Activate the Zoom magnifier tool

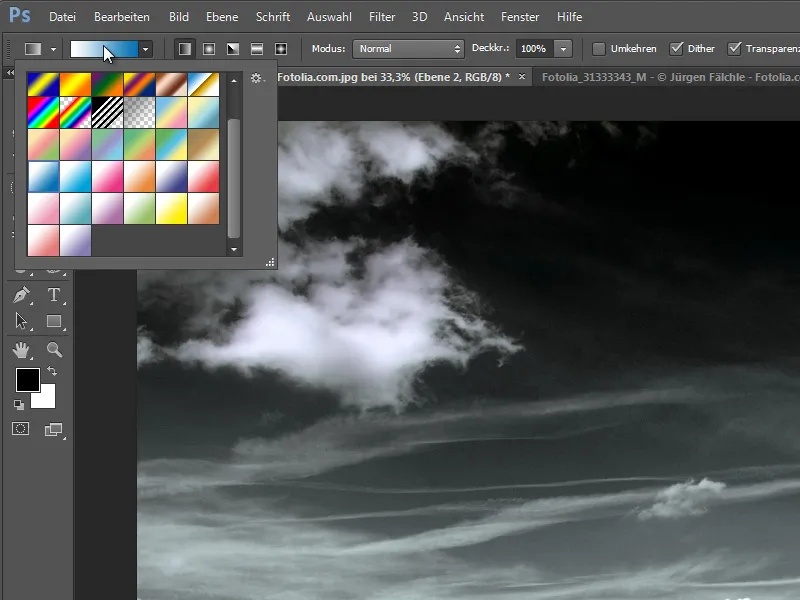54,350
